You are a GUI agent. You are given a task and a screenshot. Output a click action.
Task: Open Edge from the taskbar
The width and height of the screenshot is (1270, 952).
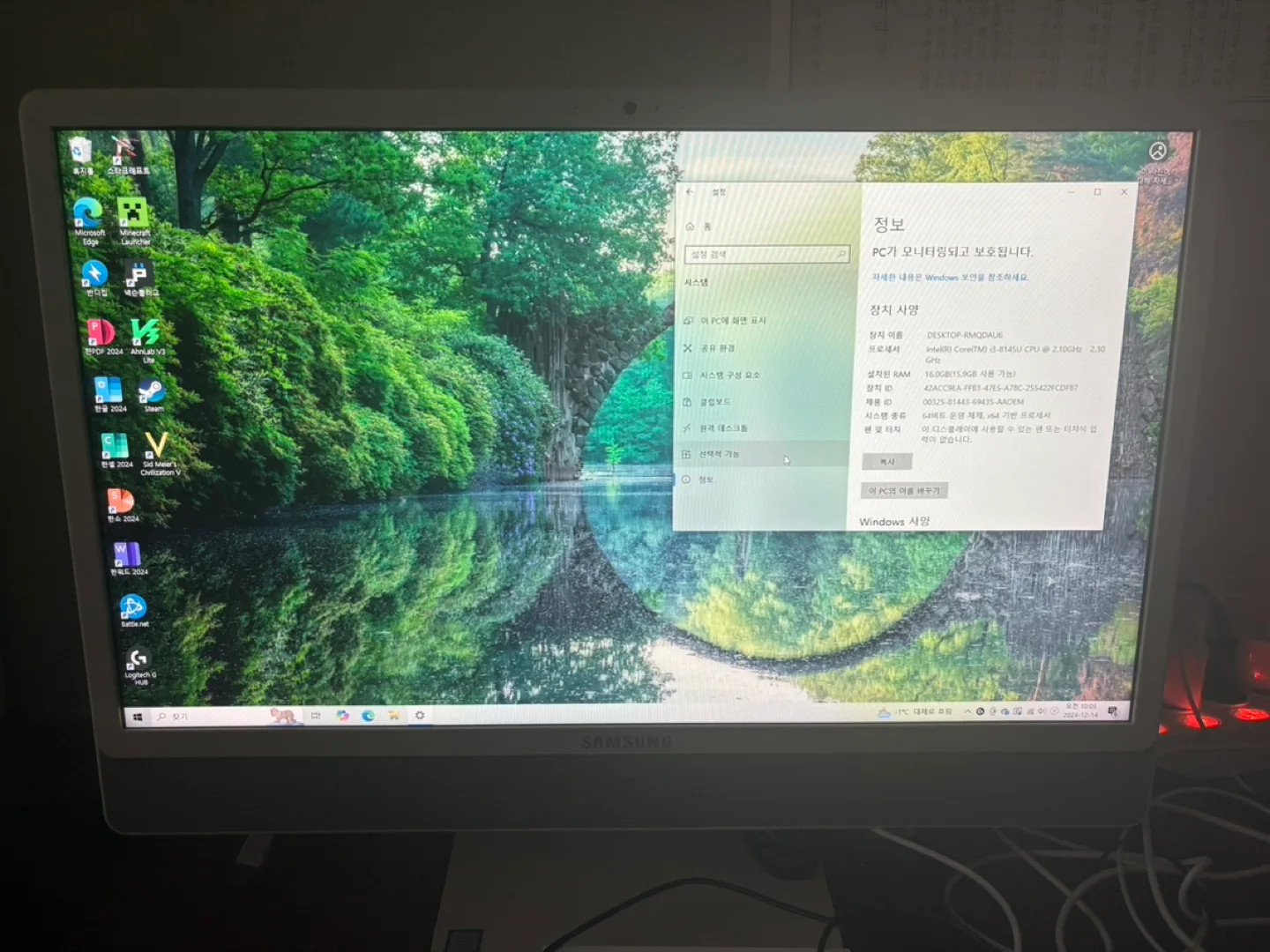point(368,716)
